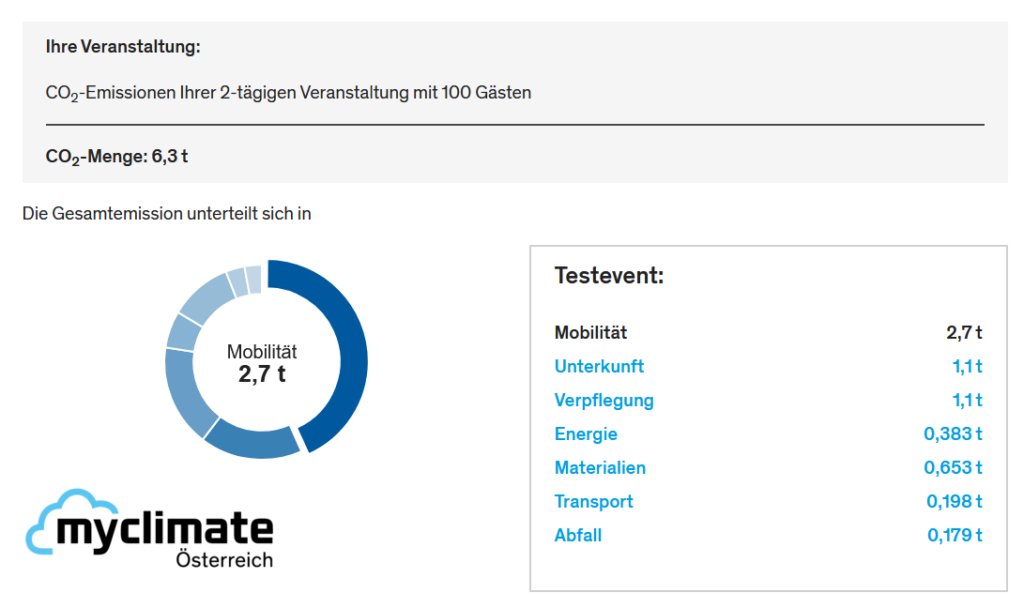Click the donut center Mobilität 2,7 t label
1024x608 pixels.
point(262,364)
